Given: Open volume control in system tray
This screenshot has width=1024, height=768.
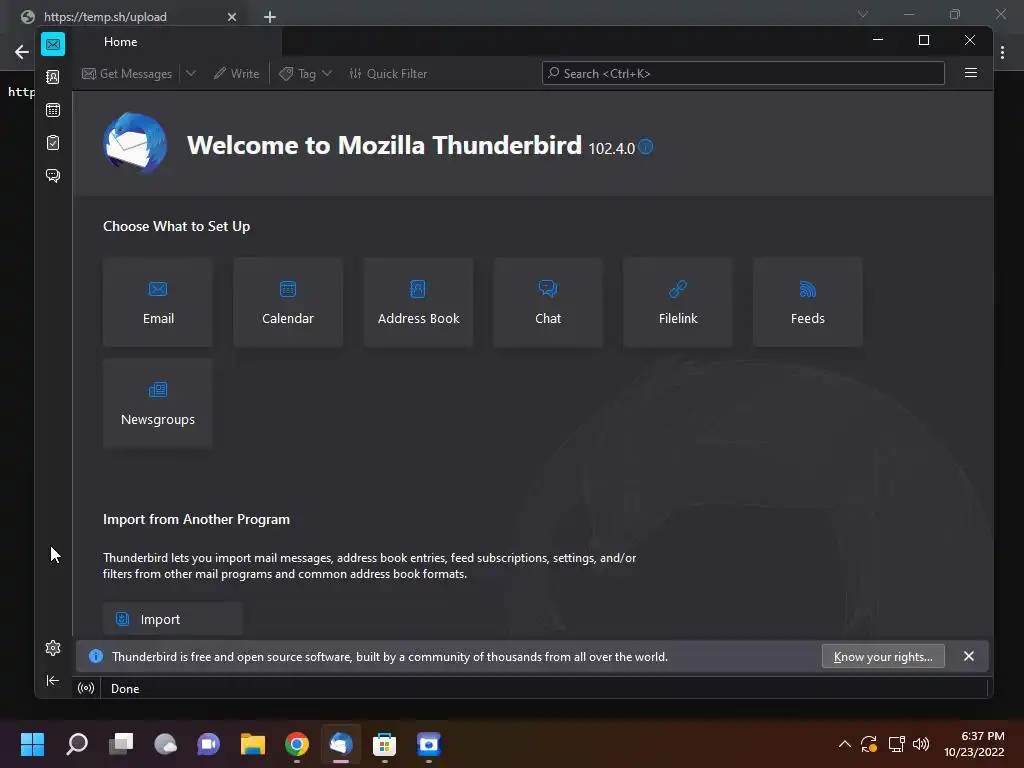Looking at the screenshot, I should click(921, 744).
